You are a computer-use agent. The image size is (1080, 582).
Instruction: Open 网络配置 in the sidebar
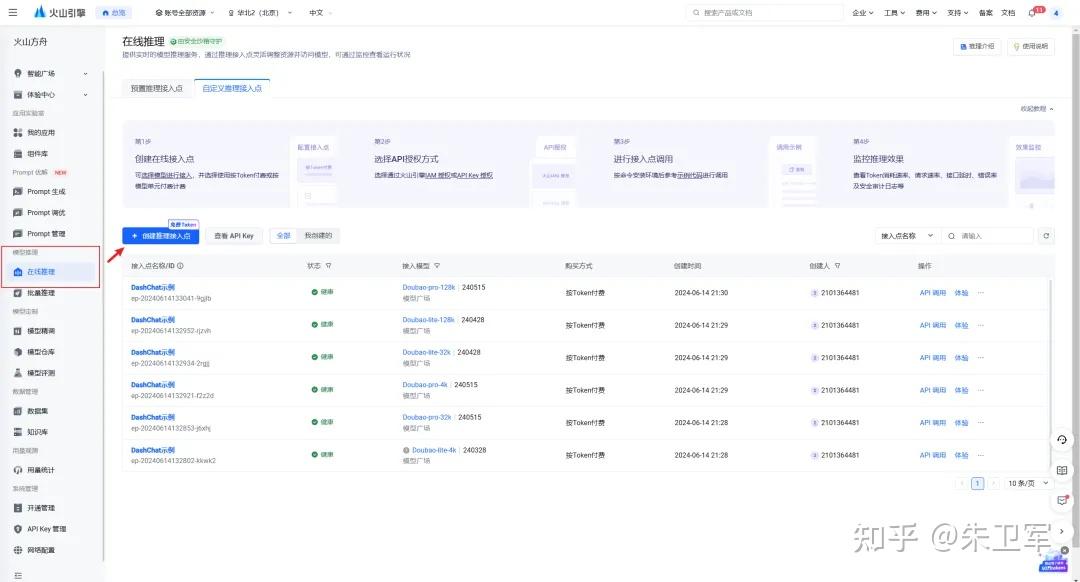(x=51, y=550)
